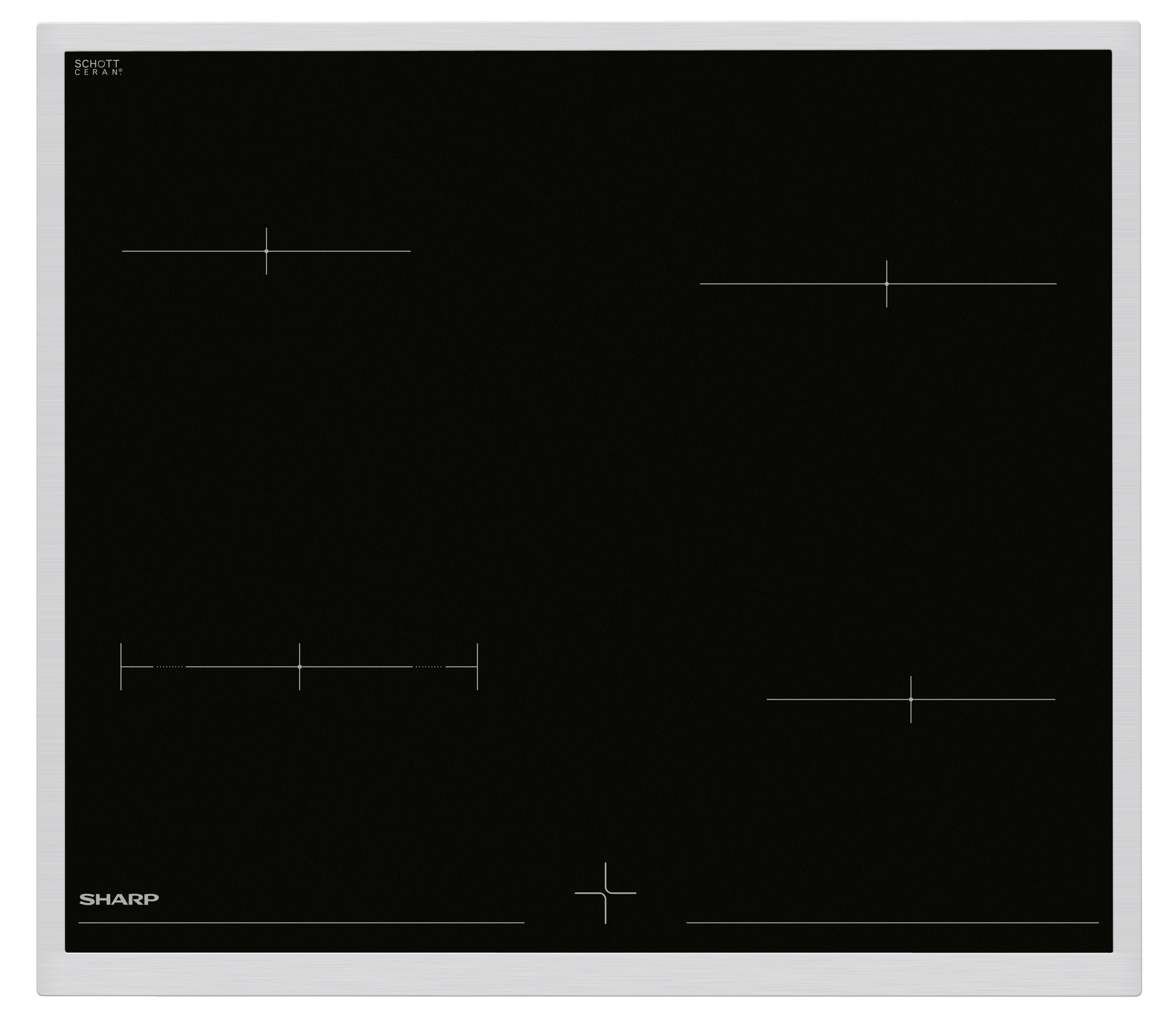Click the SCHOTT CERAN logo
This screenshot has height=1021, width=1176.
(x=98, y=67)
